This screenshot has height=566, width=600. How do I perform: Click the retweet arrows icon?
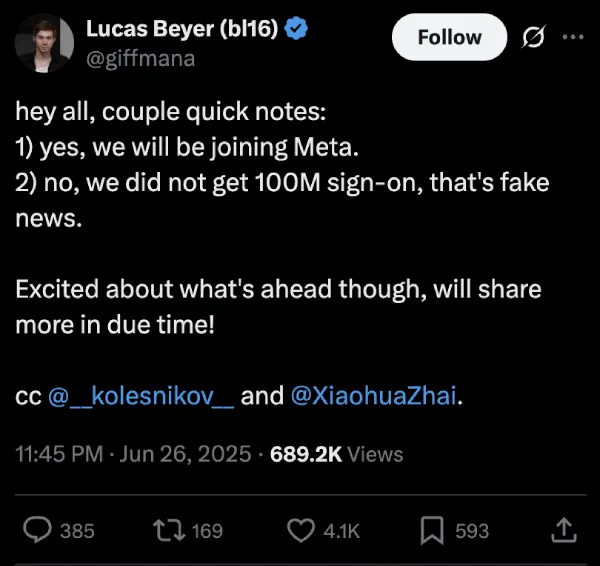coord(169,530)
